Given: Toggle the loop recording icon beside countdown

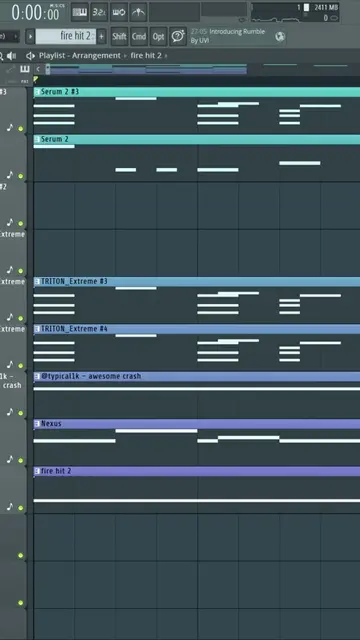Looking at the screenshot, I should coord(119,12).
